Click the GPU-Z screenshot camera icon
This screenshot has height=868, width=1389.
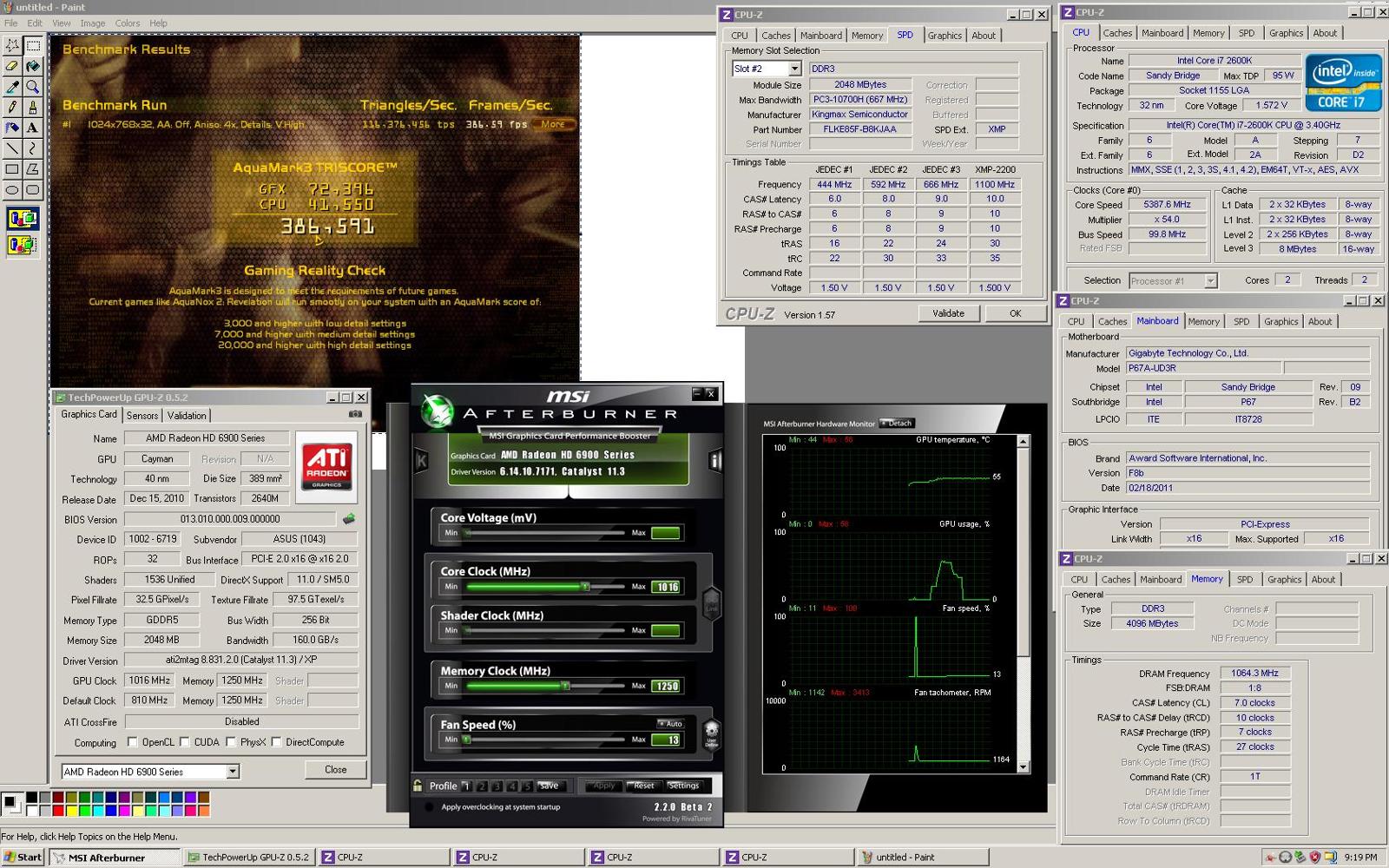point(355,414)
